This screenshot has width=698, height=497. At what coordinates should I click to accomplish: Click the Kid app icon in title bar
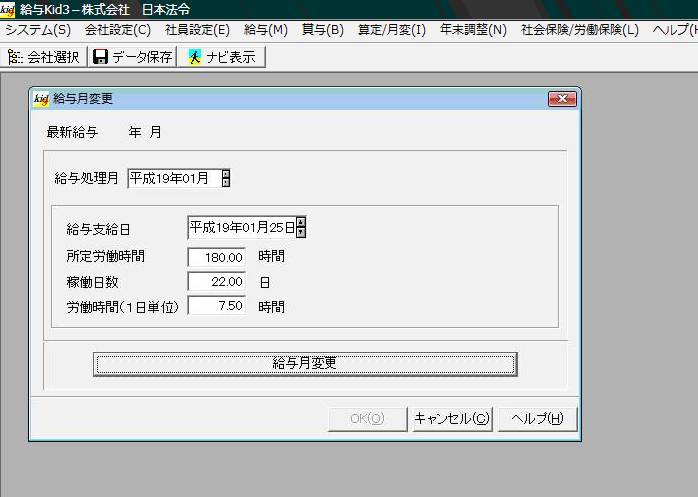point(7,9)
